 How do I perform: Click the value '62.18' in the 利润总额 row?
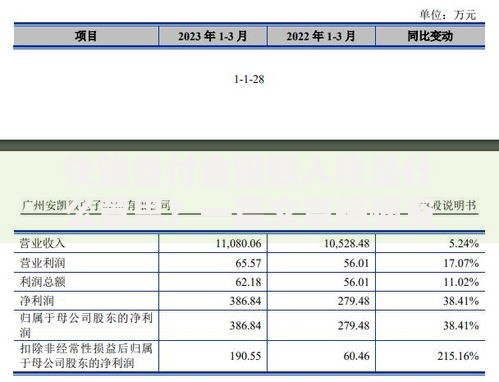click(248, 282)
